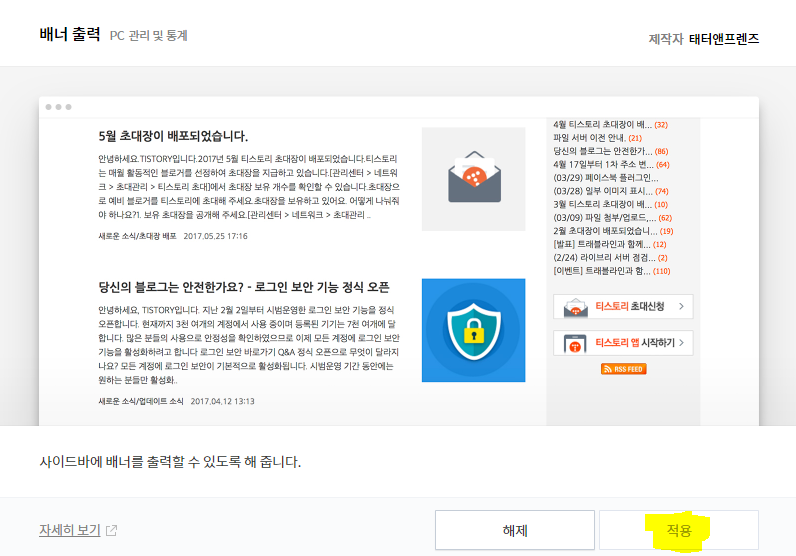Click the 해제 release button
Viewport: 796px width, 556px height.
(515, 530)
